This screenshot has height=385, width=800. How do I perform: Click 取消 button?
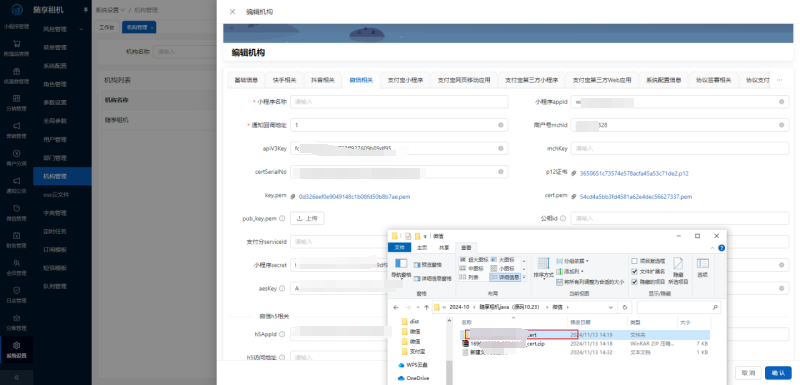(x=748, y=373)
